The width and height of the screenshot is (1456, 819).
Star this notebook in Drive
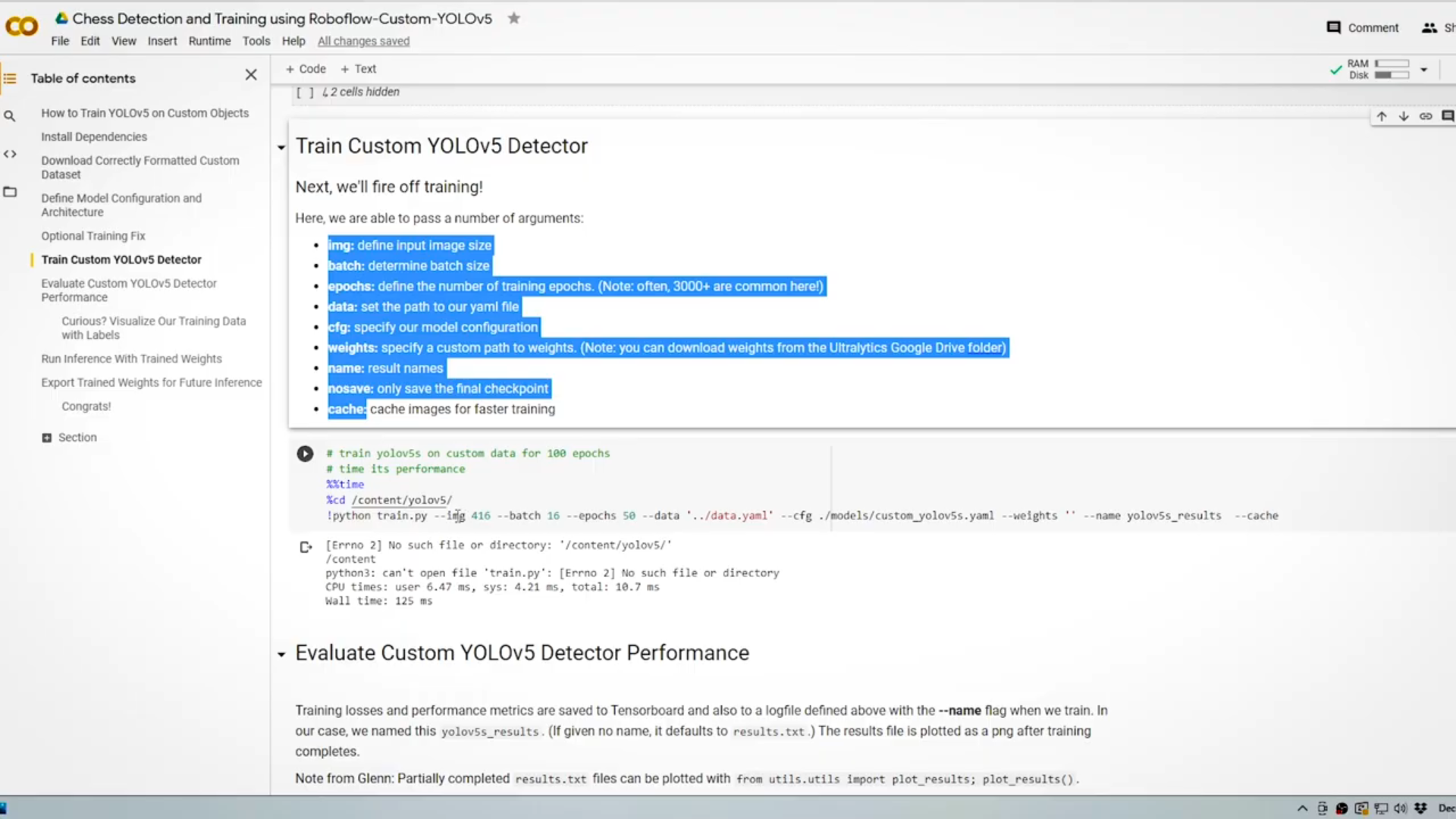[x=514, y=18]
